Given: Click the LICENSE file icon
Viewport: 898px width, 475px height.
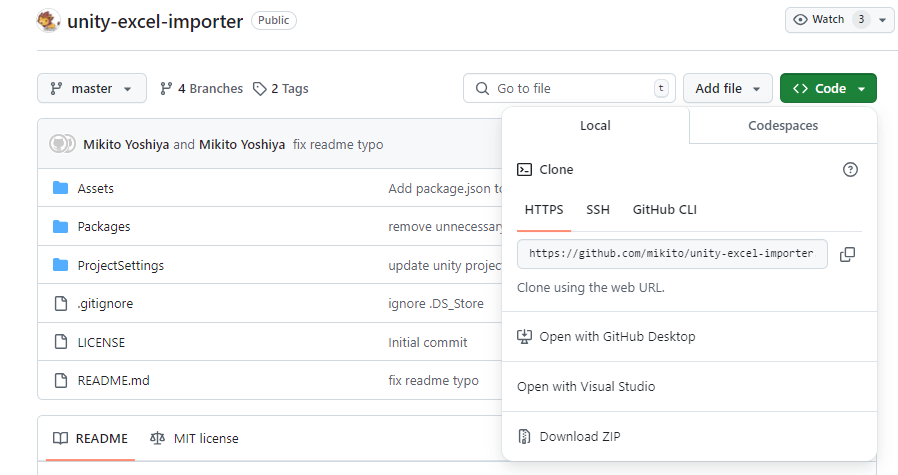Looking at the screenshot, I should 61,342.
